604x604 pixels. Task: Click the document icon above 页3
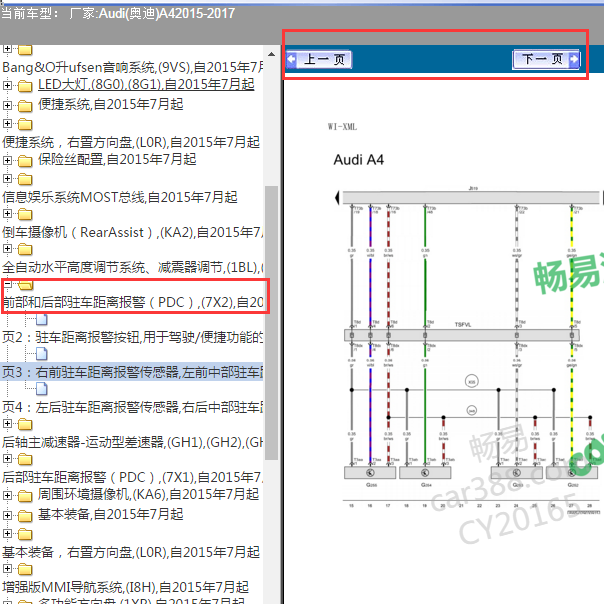pos(42,354)
